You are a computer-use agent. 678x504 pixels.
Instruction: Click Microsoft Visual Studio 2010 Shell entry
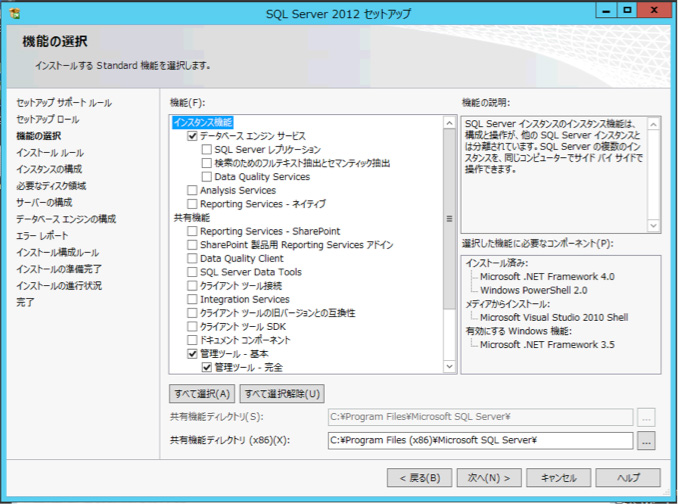click(554, 317)
